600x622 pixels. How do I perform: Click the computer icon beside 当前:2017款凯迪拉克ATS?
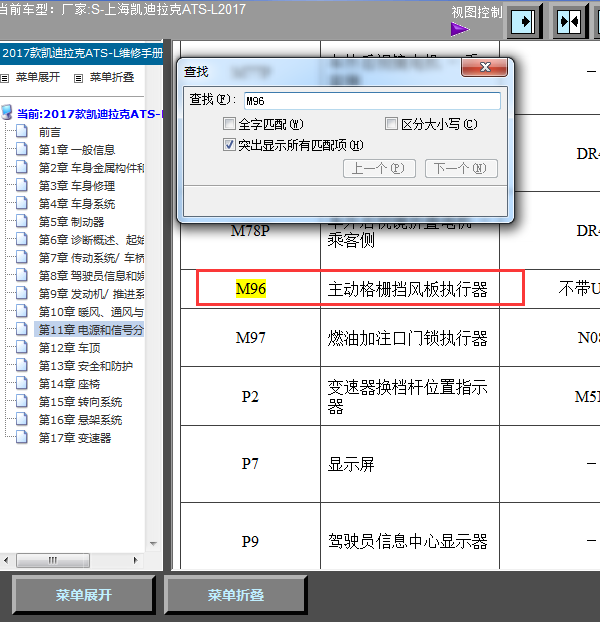[7, 113]
